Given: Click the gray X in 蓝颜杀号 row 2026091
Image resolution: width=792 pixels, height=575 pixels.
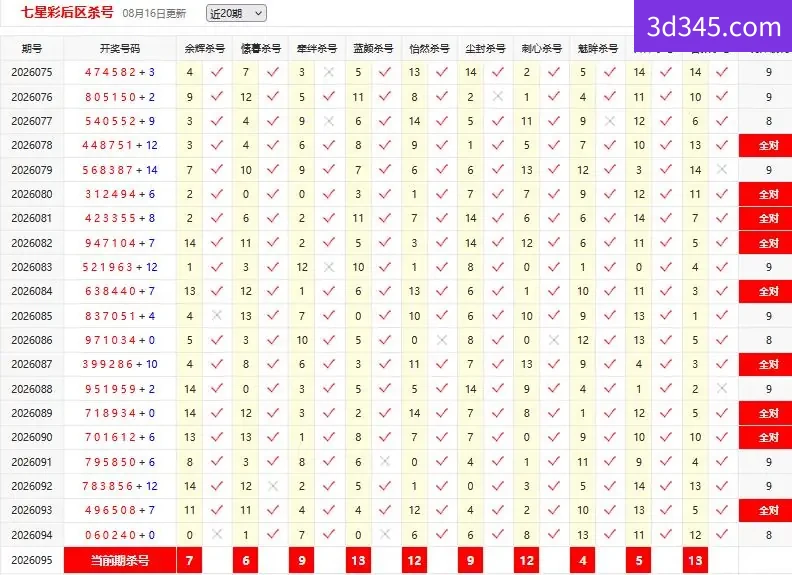Looking at the screenshot, I should pyautogui.click(x=385, y=461).
